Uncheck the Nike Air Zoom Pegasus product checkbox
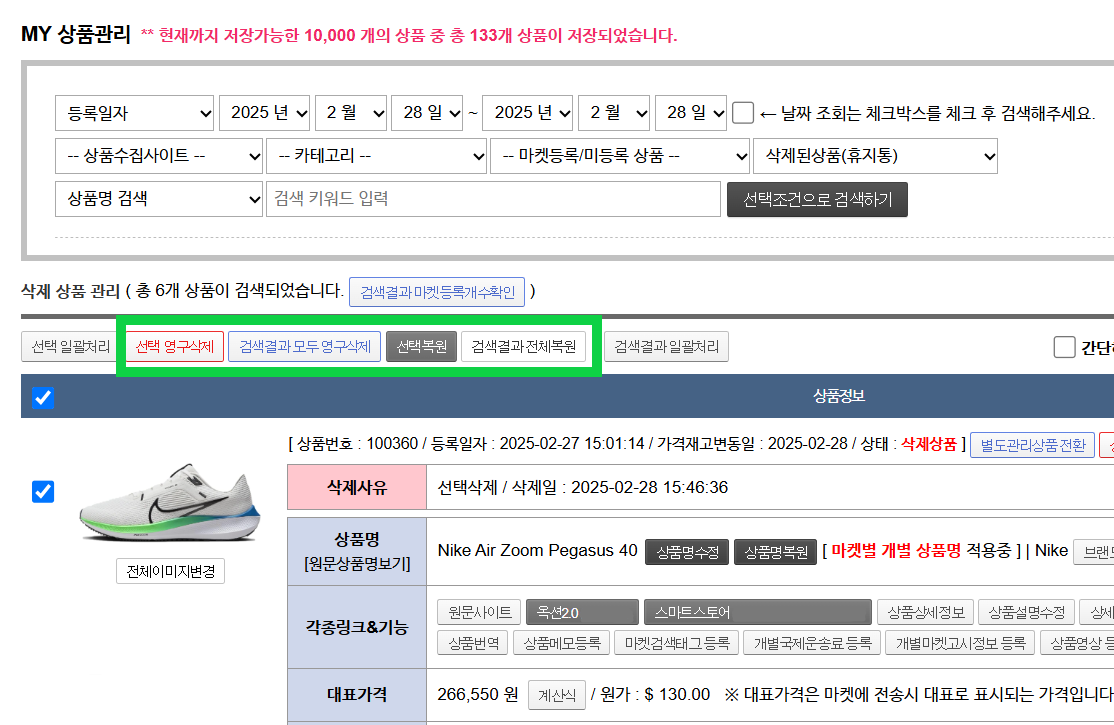The width and height of the screenshot is (1114, 725). pos(43,492)
